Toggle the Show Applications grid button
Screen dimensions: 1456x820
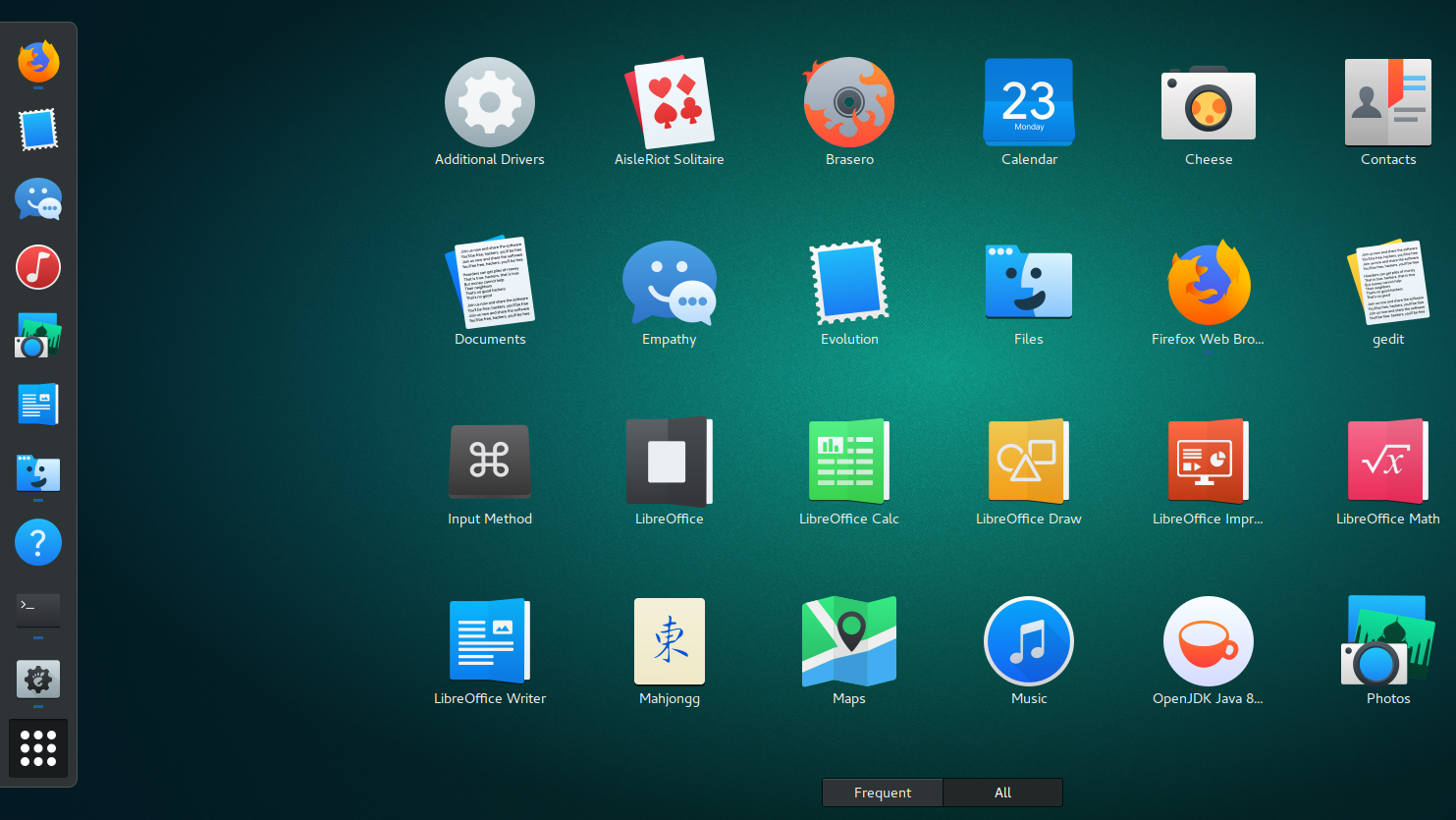(38, 748)
